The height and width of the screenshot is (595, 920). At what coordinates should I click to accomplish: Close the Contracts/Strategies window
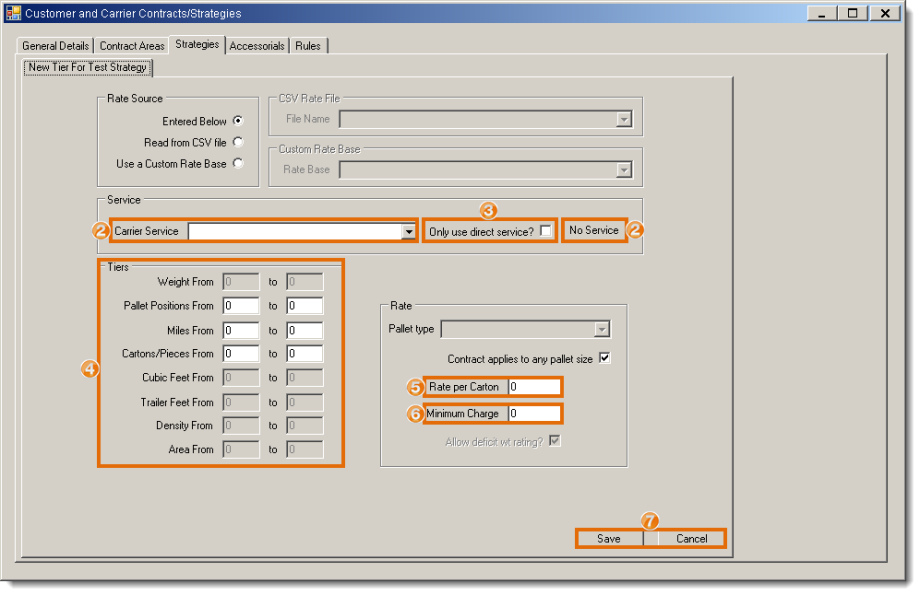pyautogui.click(x=885, y=13)
